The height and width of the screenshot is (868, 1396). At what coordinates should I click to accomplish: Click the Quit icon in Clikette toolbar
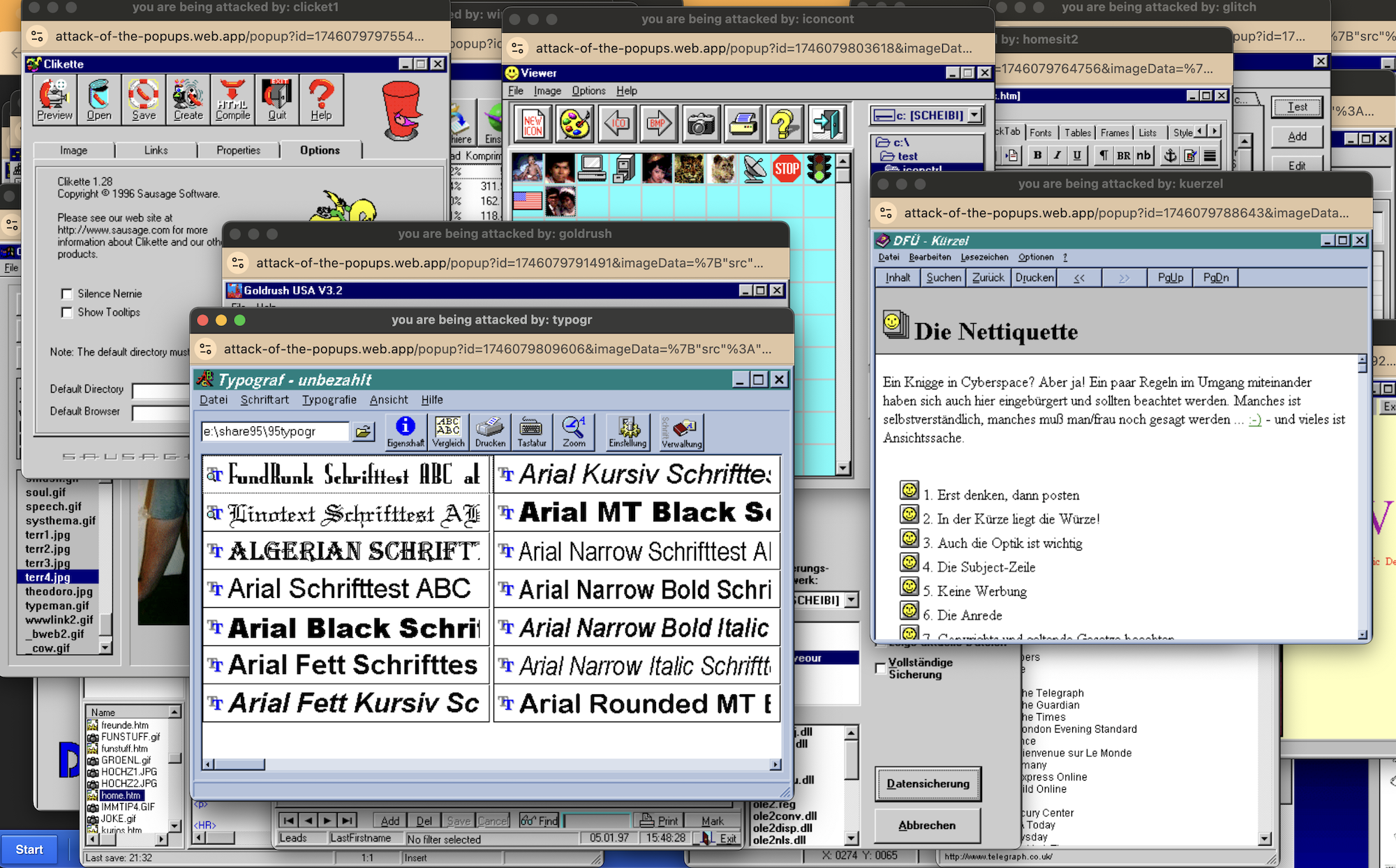(277, 100)
